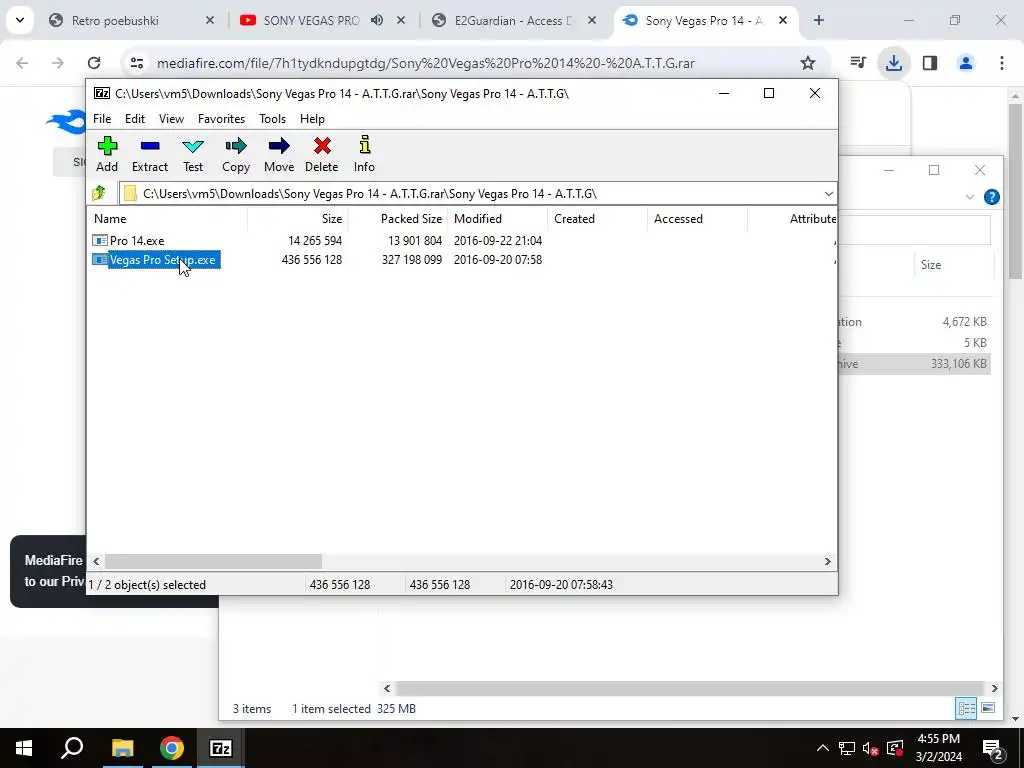Expand the Explorer ribbon chevron
1024x768 pixels.
970,197
